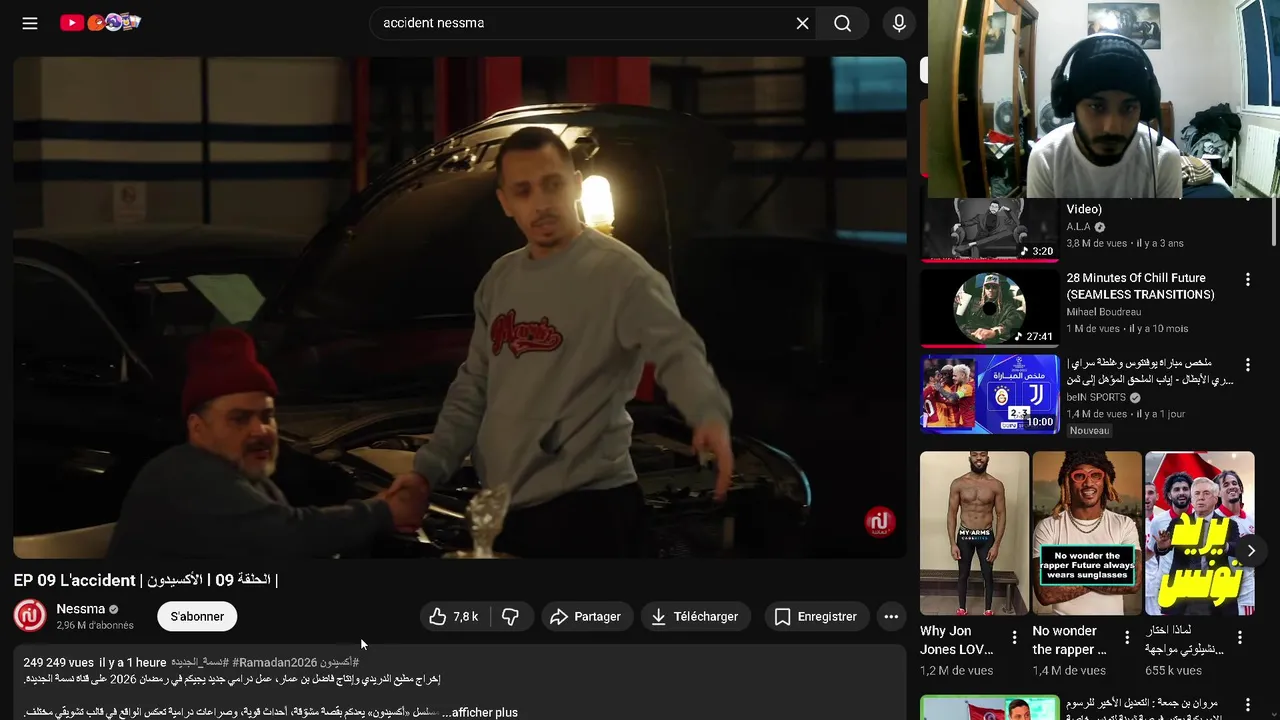Dislike the video
1280x720 pixels.
(x=511, y=617)
